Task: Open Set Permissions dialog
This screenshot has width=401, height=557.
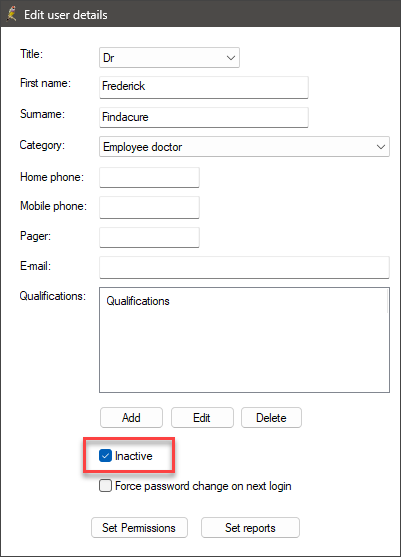Action: point(139,528)
